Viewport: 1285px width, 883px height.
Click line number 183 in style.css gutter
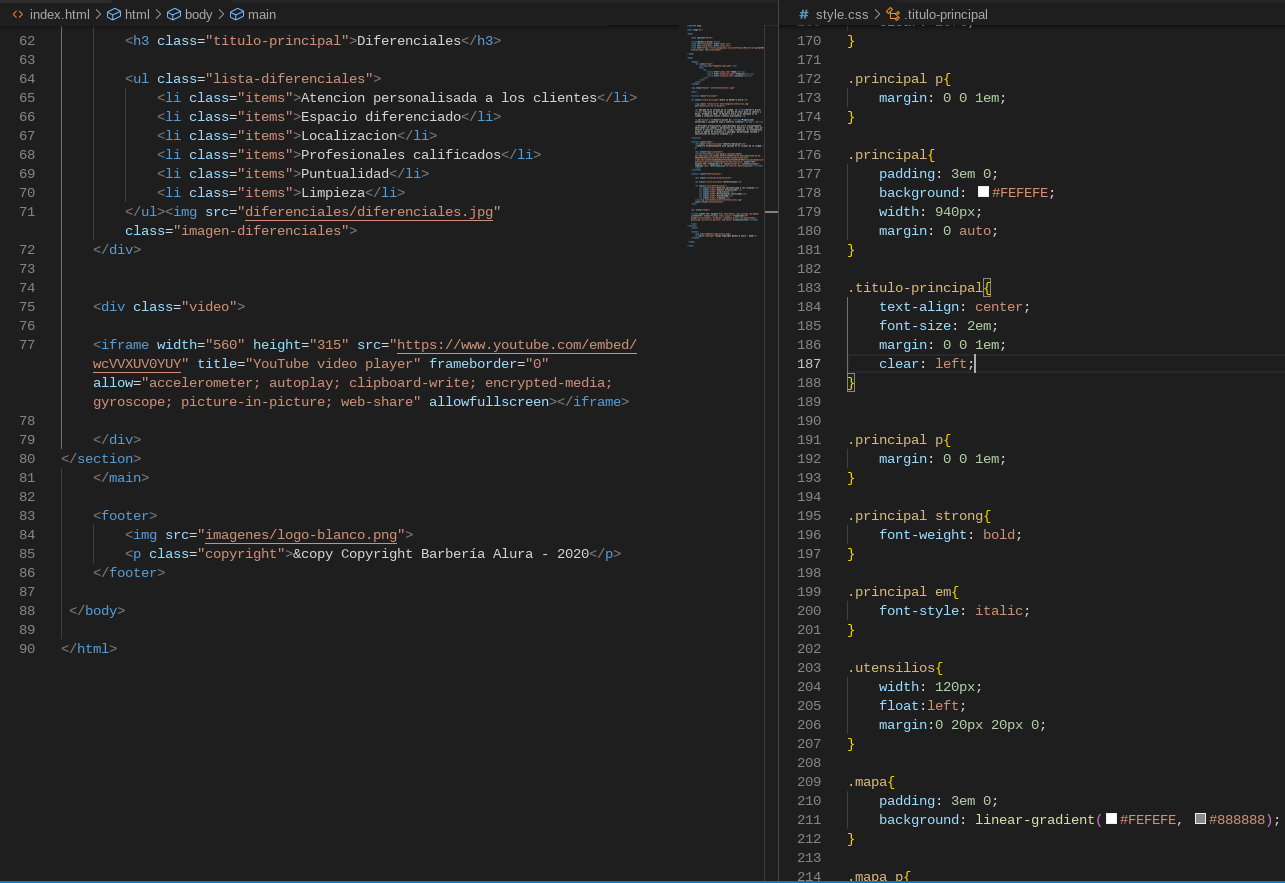pos(809,288)
